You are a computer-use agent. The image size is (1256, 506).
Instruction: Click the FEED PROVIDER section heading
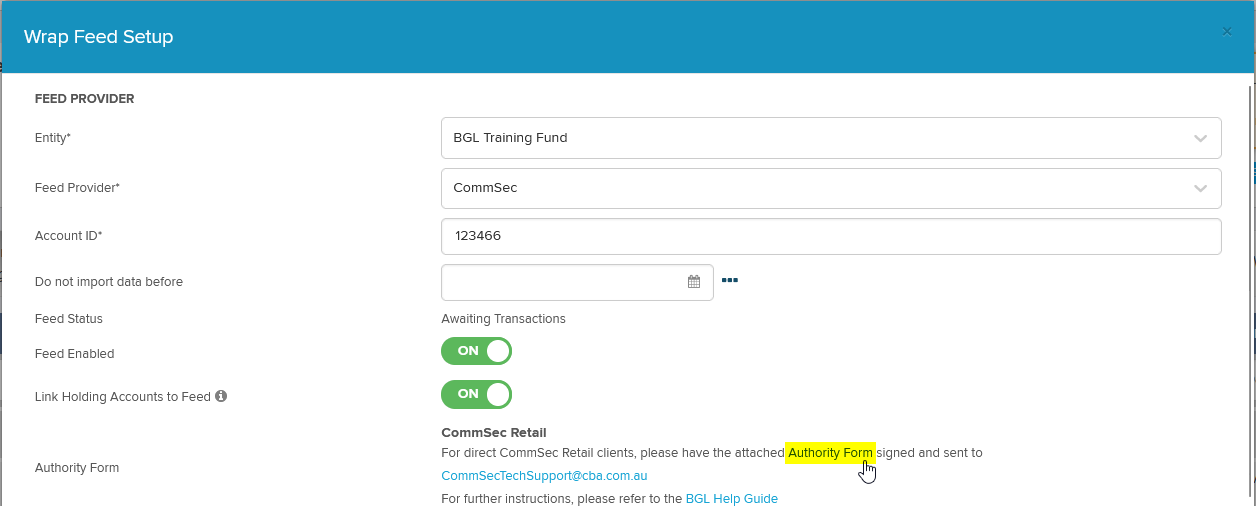(x=84, y=99)
